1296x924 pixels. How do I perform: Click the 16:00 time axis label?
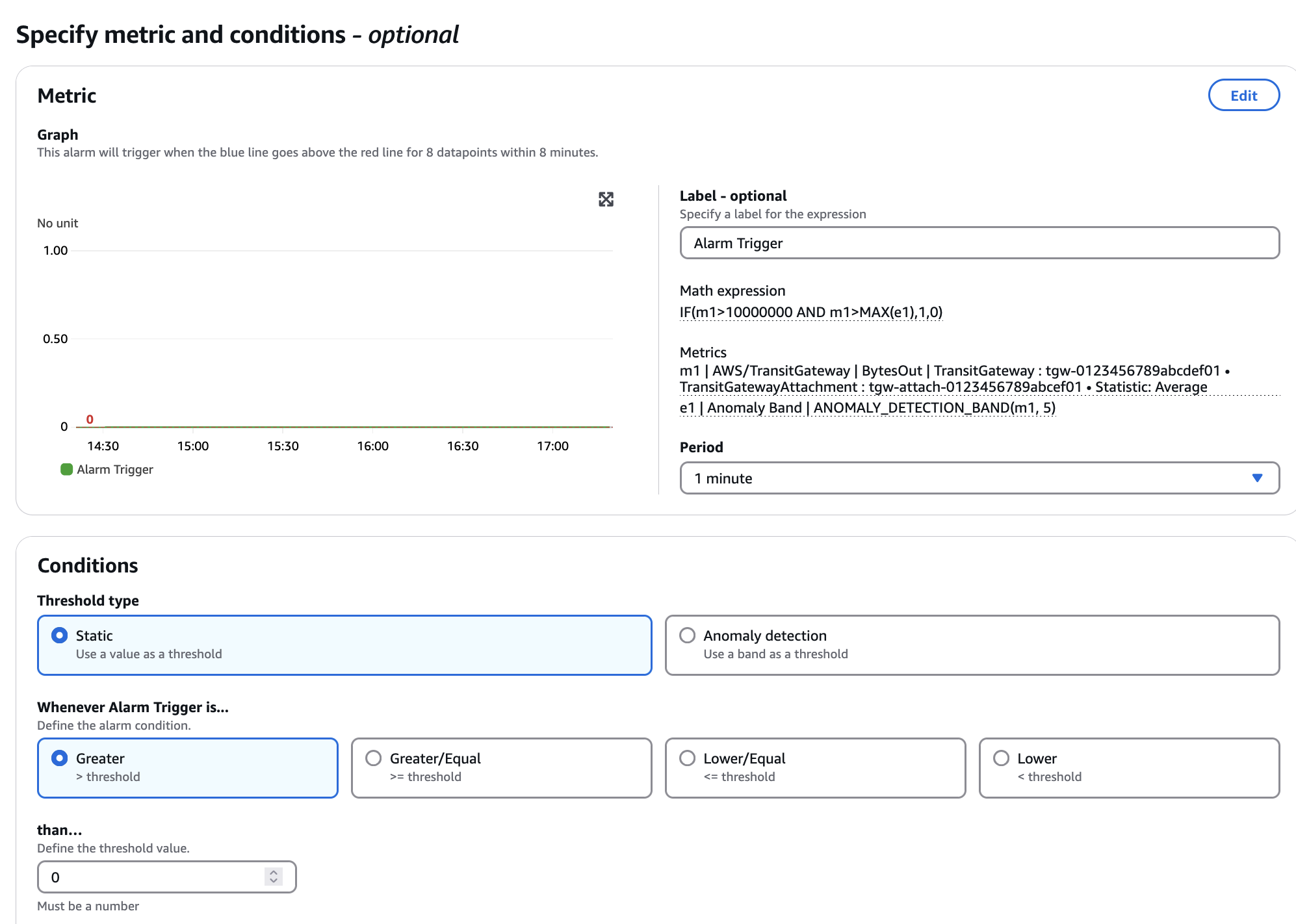[372, 446]
